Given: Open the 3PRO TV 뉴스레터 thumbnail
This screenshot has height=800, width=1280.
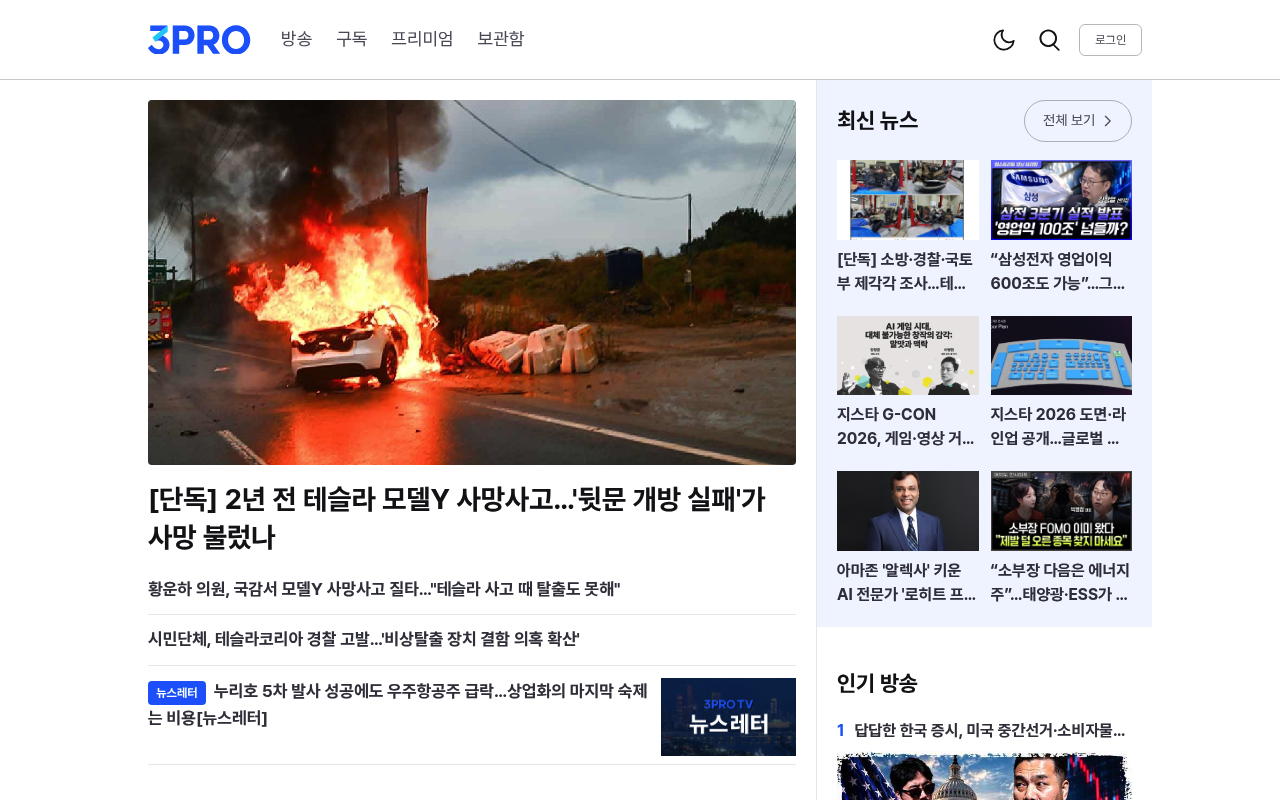Looking at the screenshot, I should pos(728,717).
